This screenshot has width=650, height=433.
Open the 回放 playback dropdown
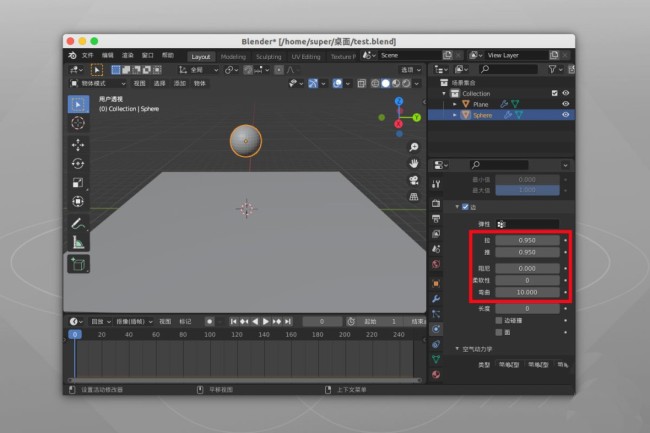pyautogui.click(x=101, y=322)
